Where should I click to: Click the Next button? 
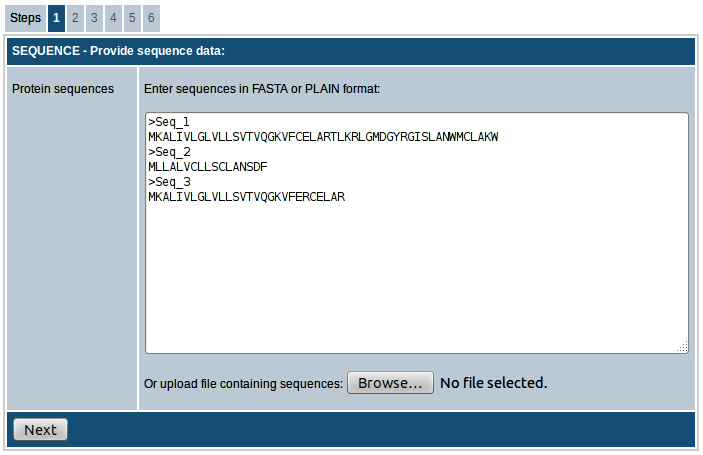[x=40, y=430]
